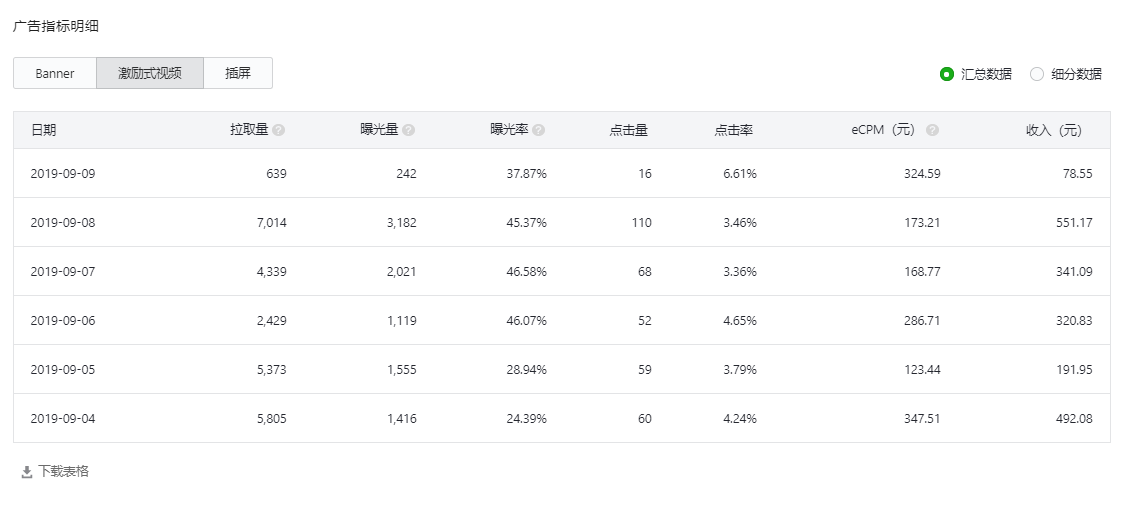Switch to the 插屏 tab
The height and width of the screenshot is (518, 1127).
click(x=238, y=73)
